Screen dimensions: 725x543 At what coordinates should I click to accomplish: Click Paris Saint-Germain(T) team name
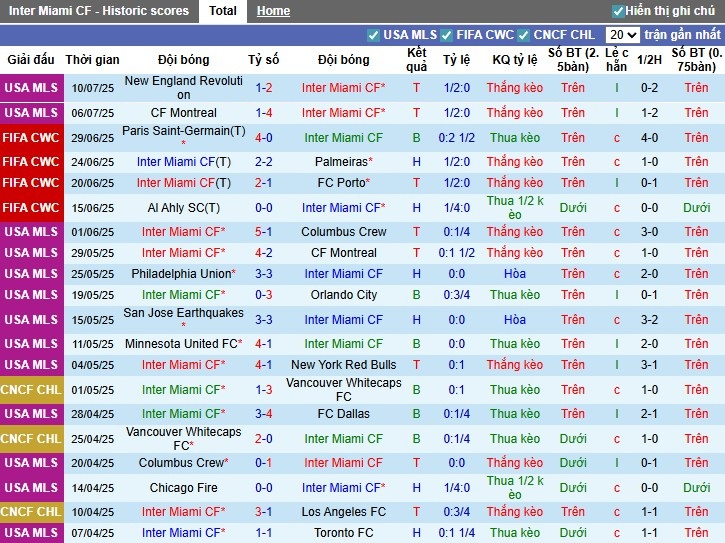[x=184, y=131]
